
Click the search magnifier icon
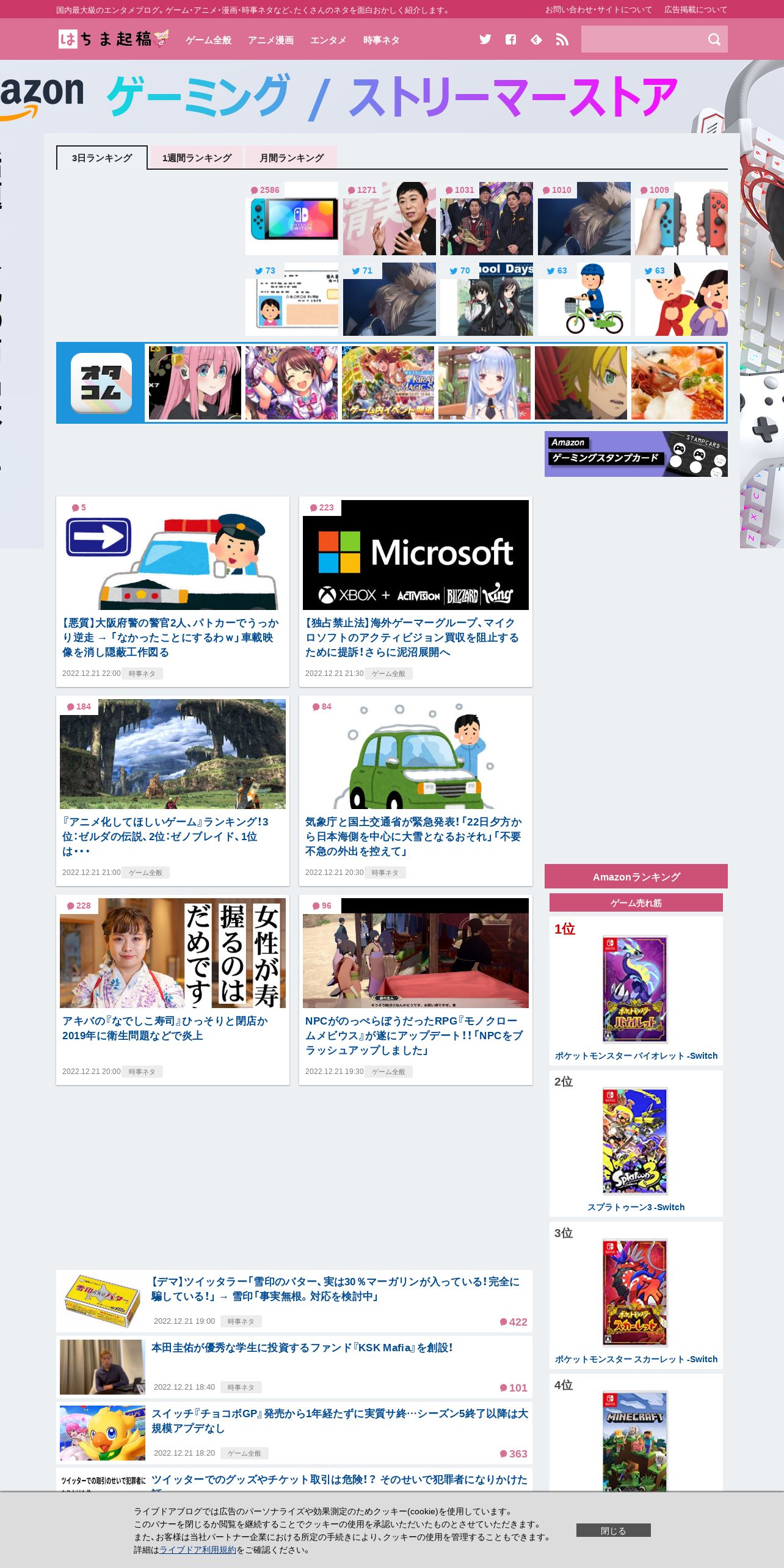point(714,40)
